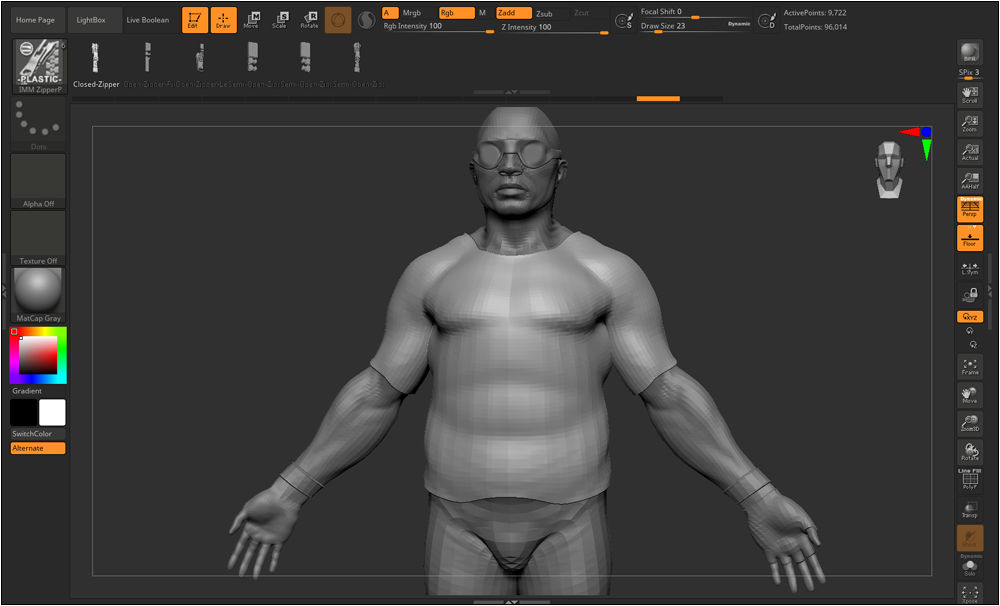The image size is (1000, 606).
Task: Enable Zsub sculpting mode
Action: pos(544,13)
